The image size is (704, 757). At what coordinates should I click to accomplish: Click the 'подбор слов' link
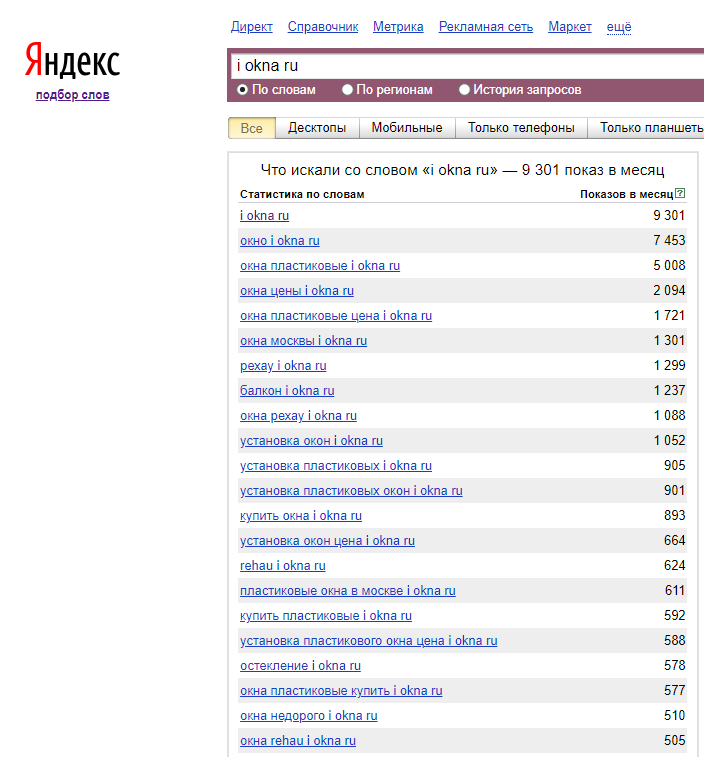tap(72, 95)
